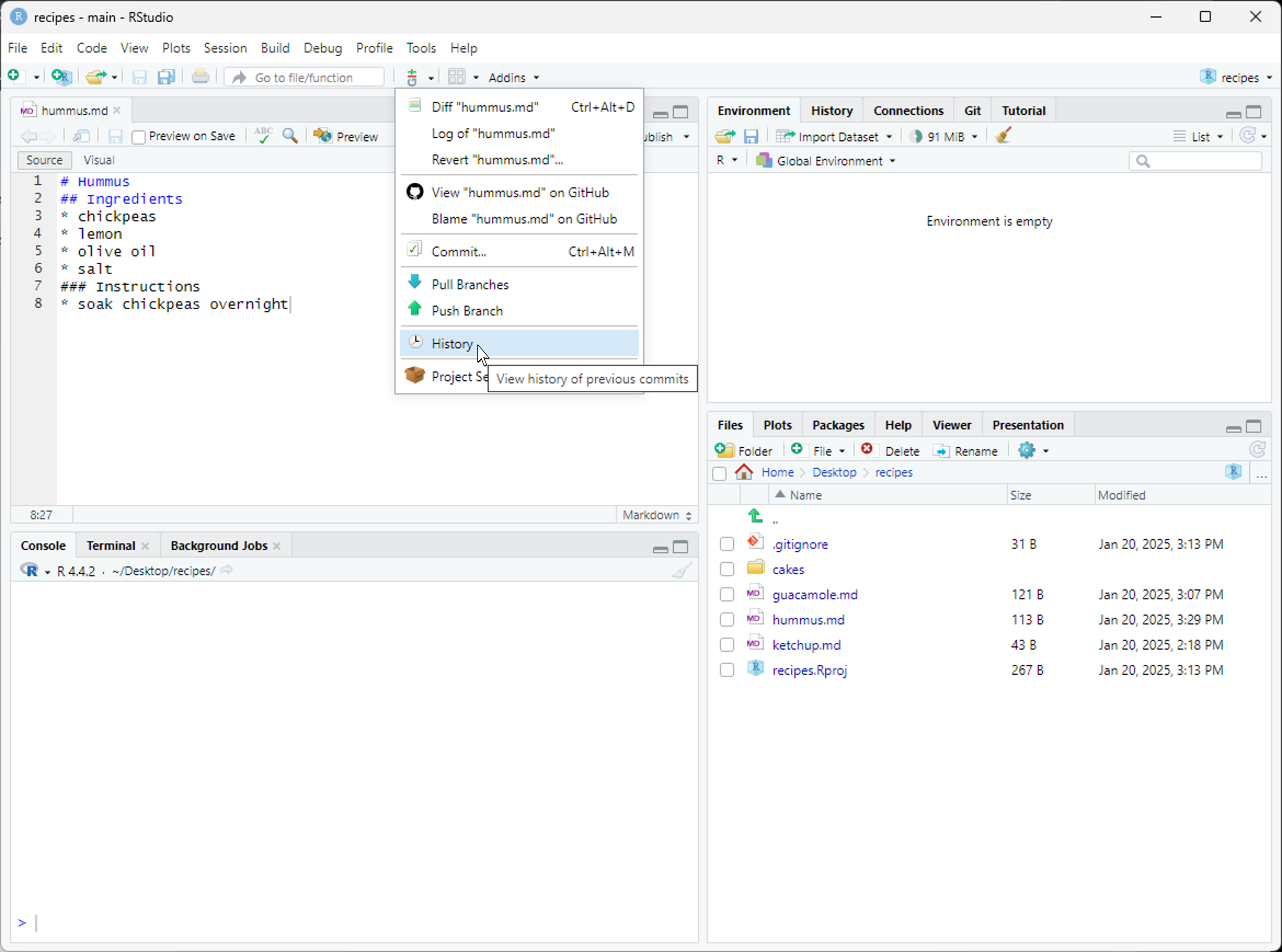The image size is (1282, 952).
Task: Save the current document
Action: click(x=139, y=77)
